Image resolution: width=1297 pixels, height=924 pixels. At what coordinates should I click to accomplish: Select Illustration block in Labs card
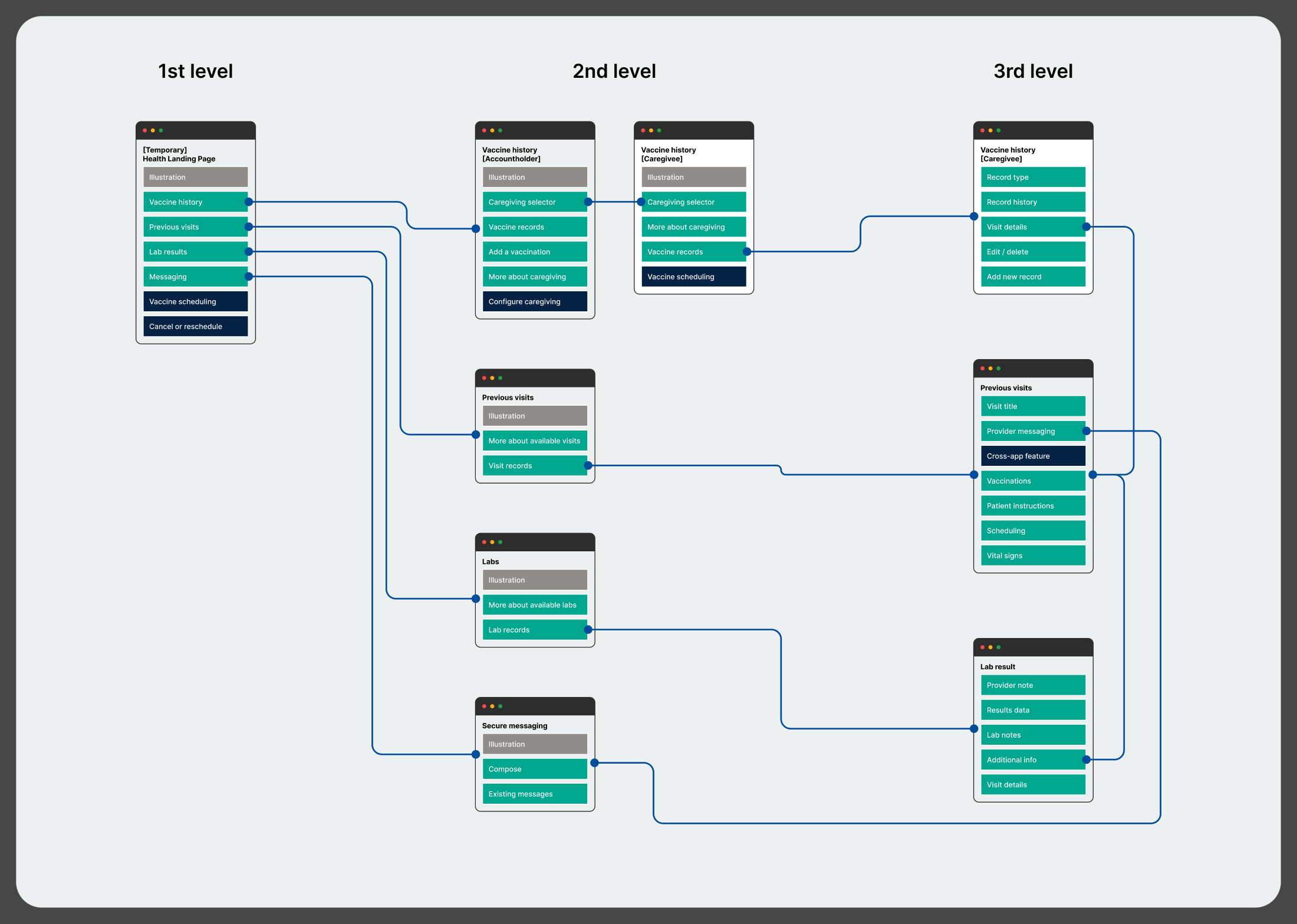535,580
